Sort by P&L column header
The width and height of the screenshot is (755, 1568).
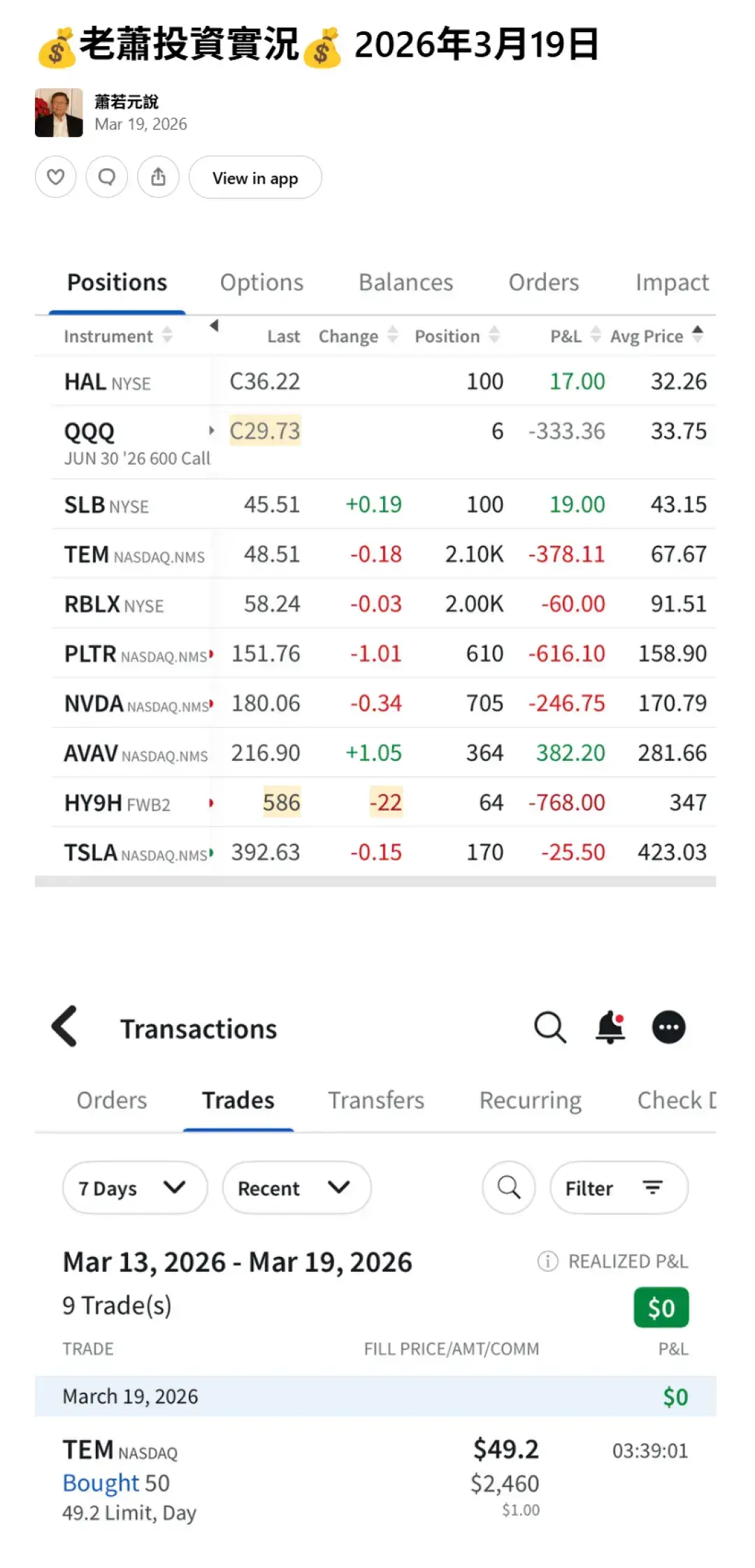[x=575, y=336]
